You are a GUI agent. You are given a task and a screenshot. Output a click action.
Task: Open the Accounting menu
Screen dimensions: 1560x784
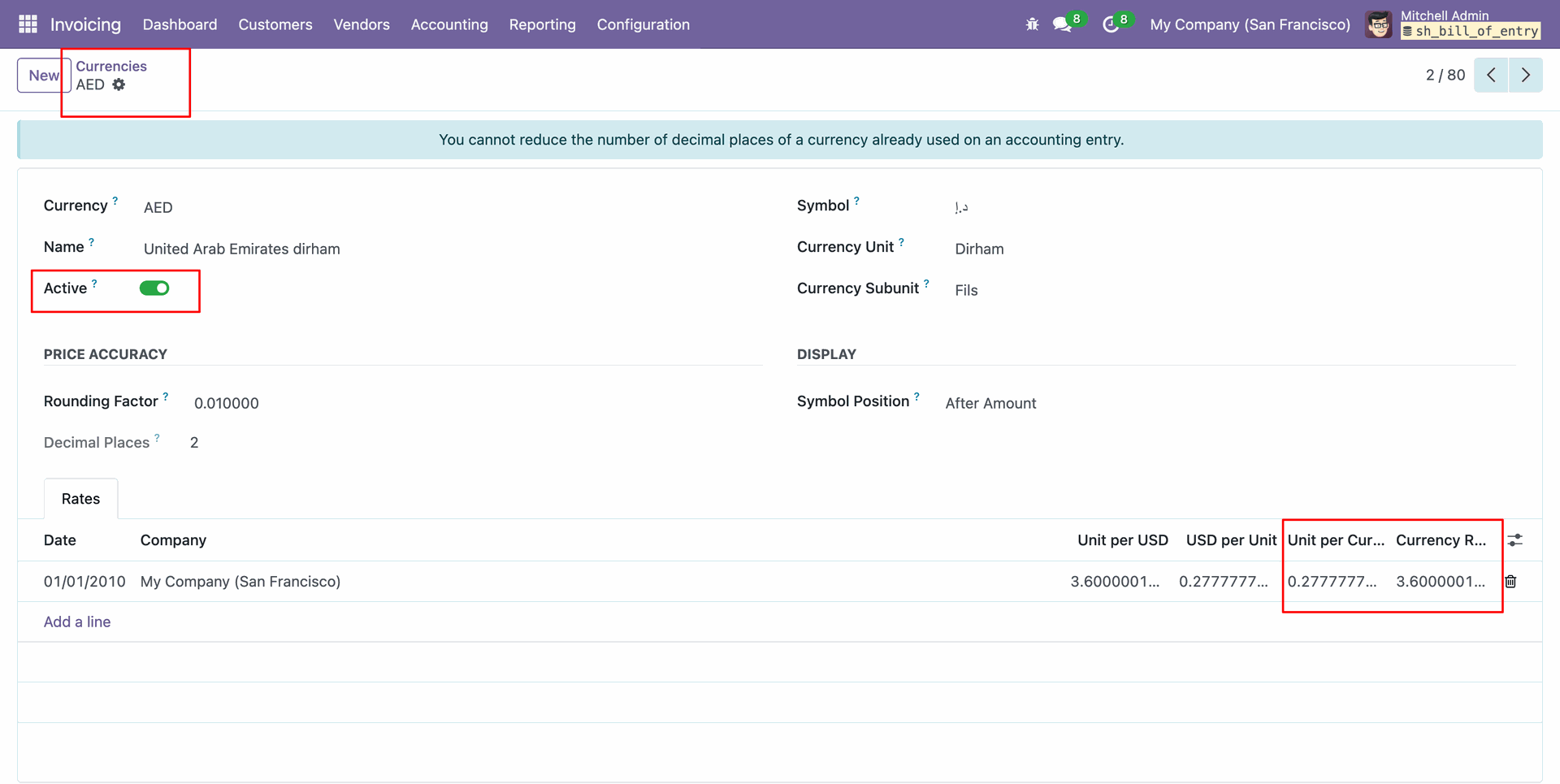[x=449, y=24]
